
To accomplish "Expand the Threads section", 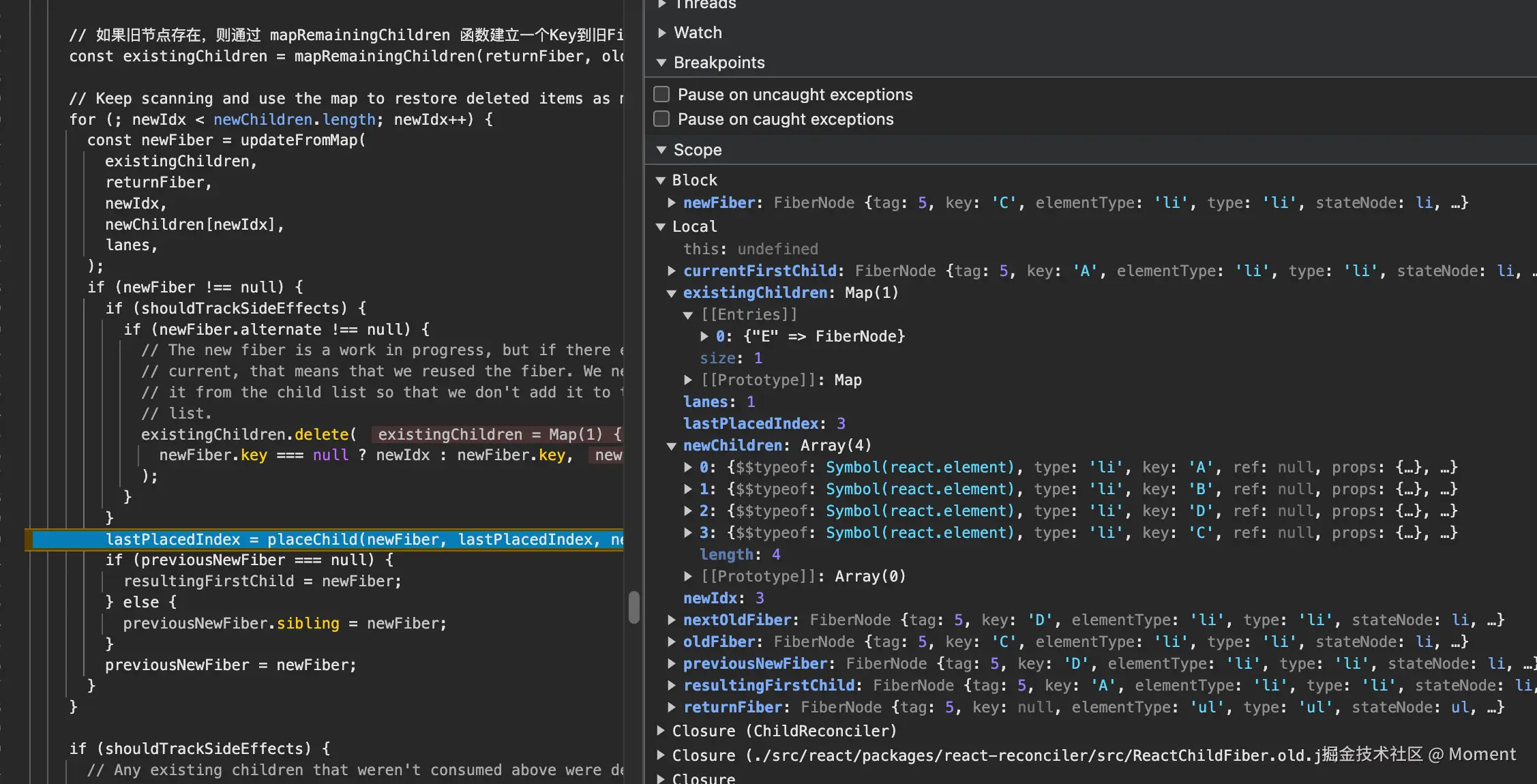I will pyautogui.click(x=661, y=4).
